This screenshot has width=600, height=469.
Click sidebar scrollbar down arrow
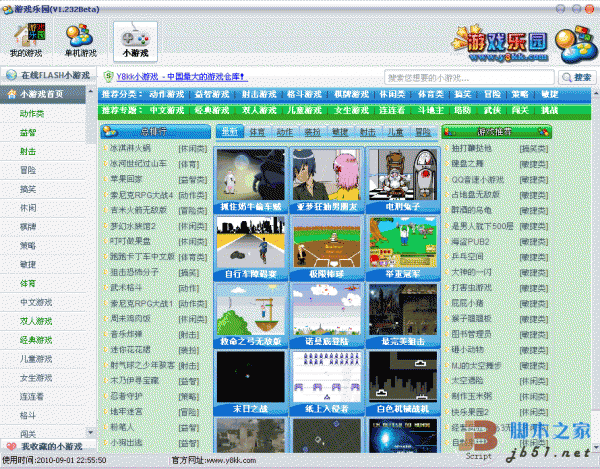coord(91,433)
